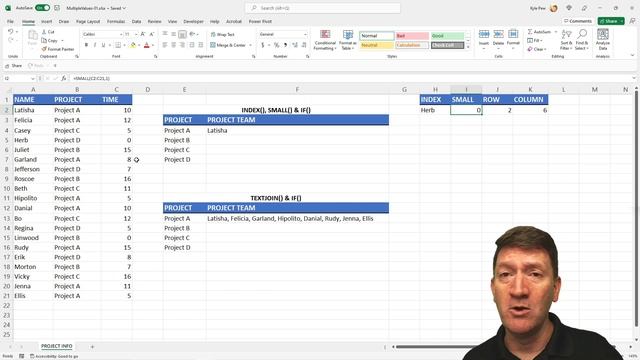Viewport: 640px width, 360px height.
Task: Select the Jefferson name cell
Action: [x=33, y=169]
